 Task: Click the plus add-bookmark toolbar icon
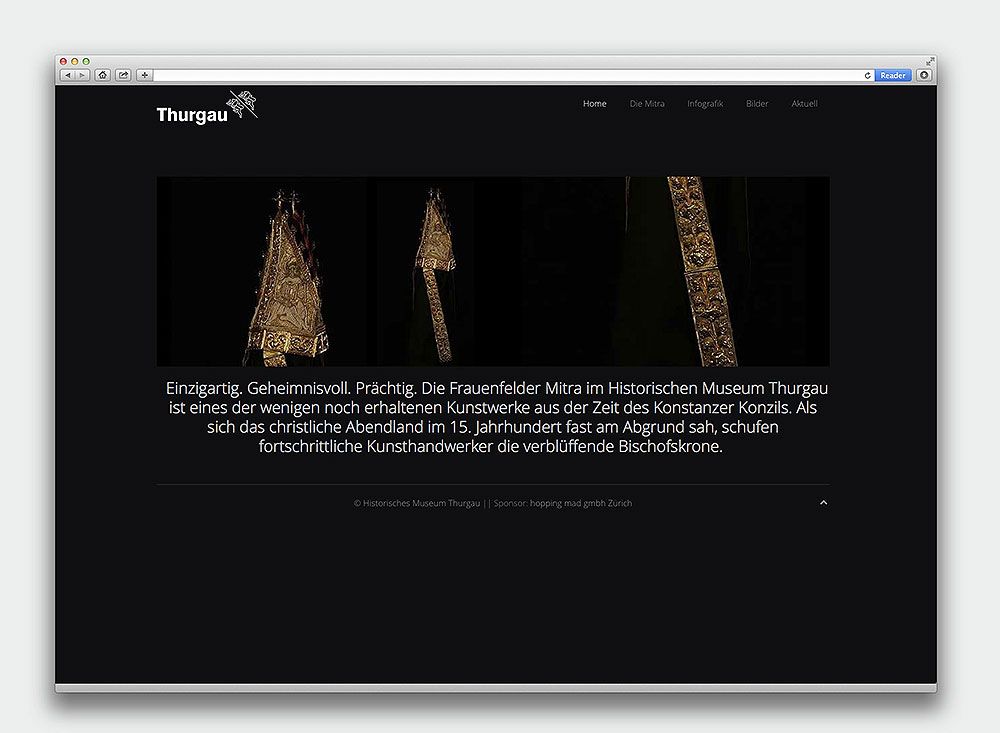(x=144, y=75)
